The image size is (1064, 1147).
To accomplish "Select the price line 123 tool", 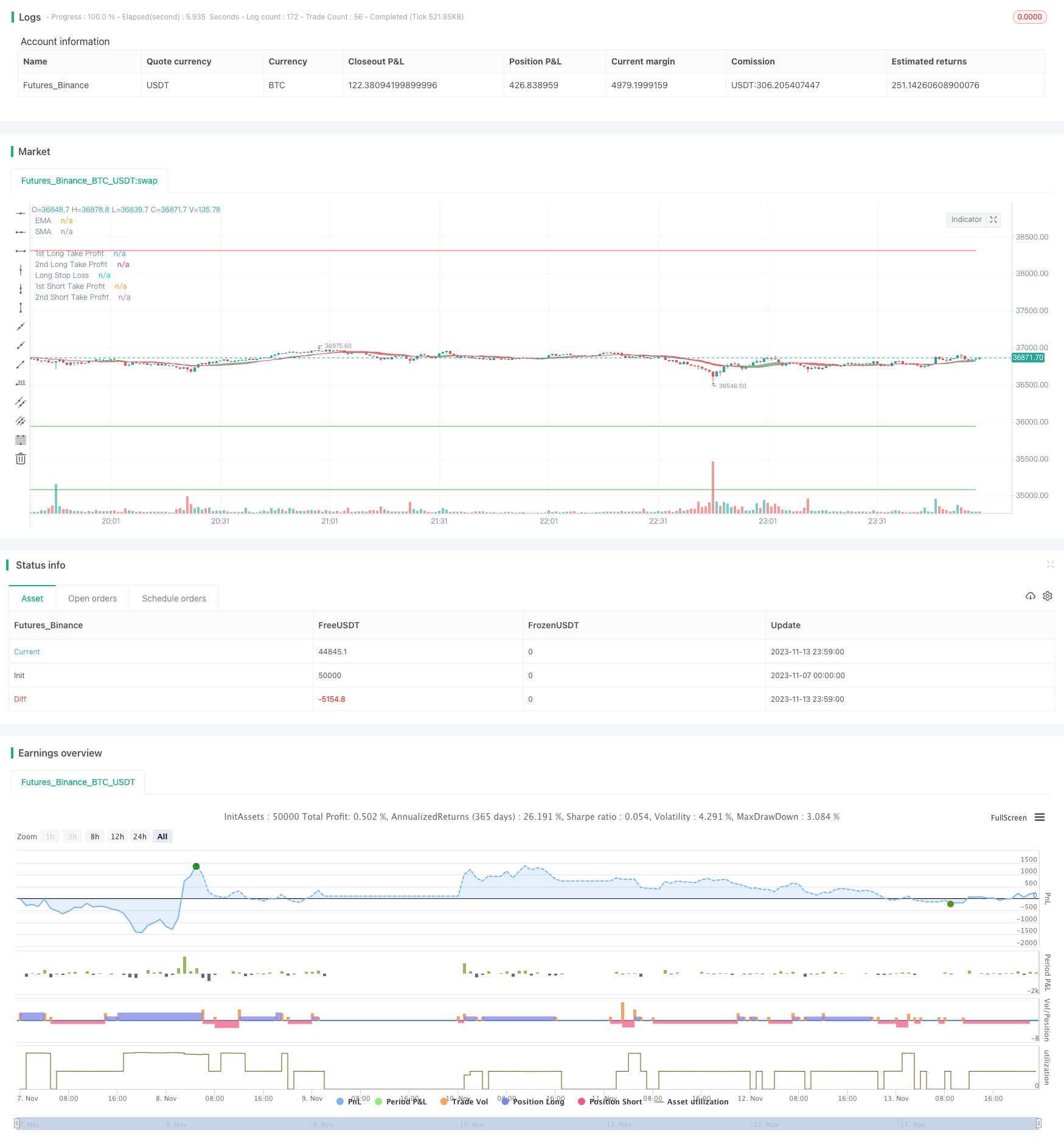I will pos(21,383).
